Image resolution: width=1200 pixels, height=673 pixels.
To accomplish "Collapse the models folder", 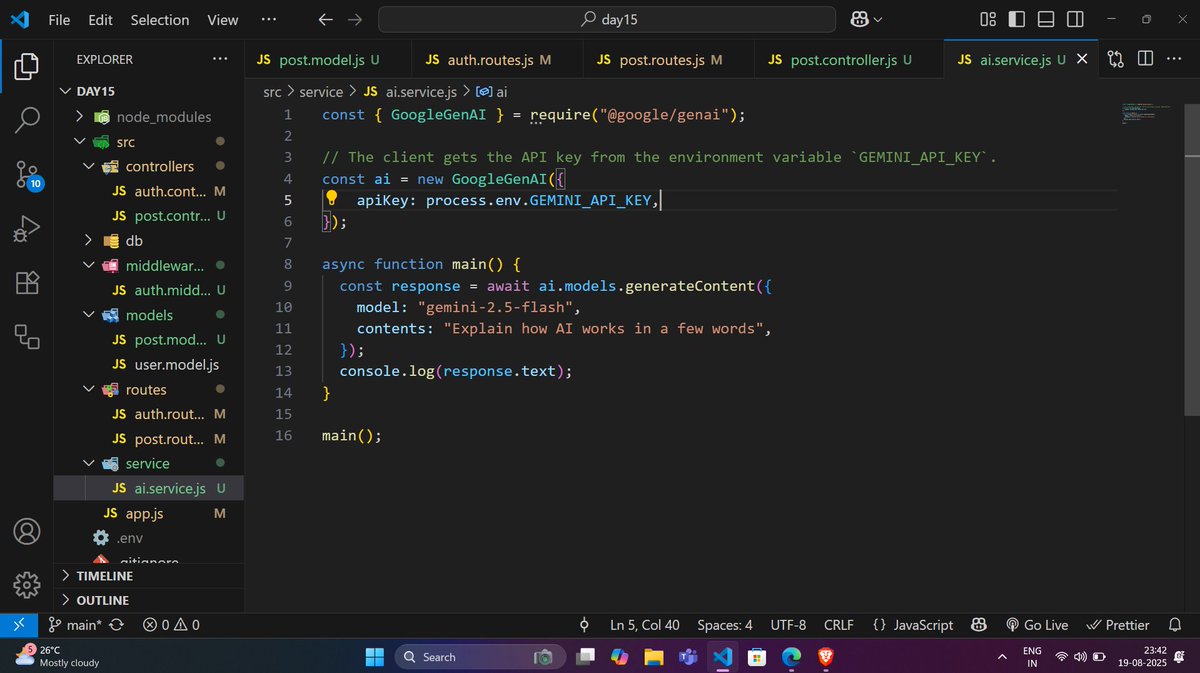I will pos(150,315).
